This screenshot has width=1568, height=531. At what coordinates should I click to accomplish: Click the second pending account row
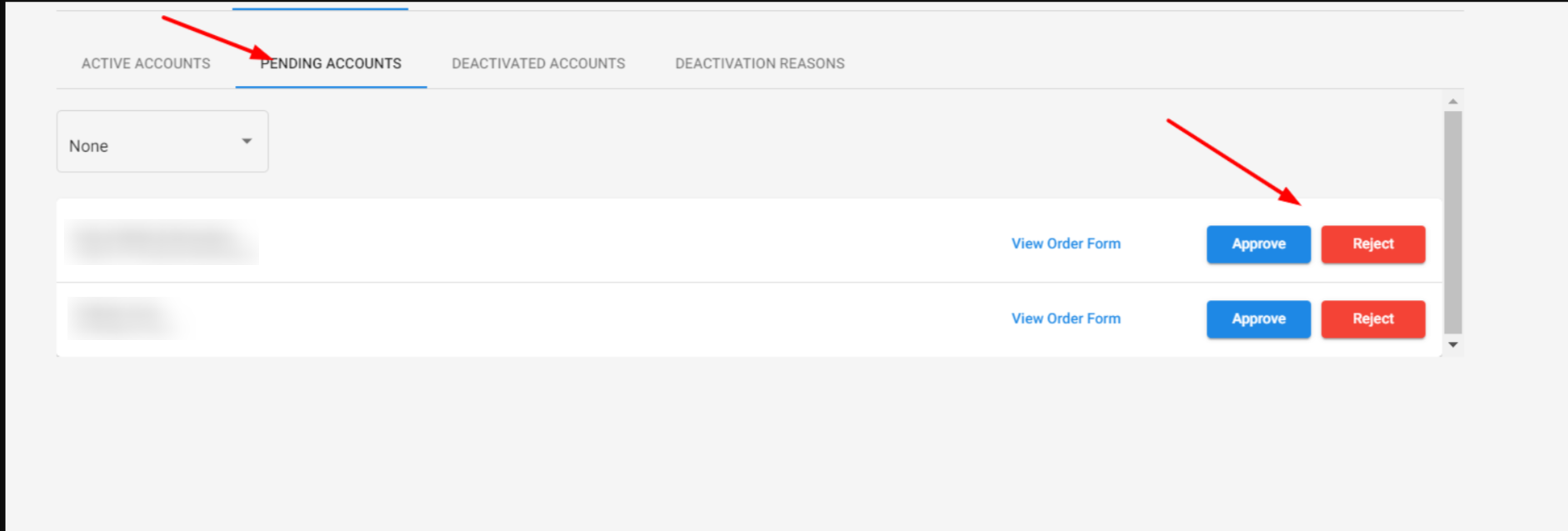point(749,319)
